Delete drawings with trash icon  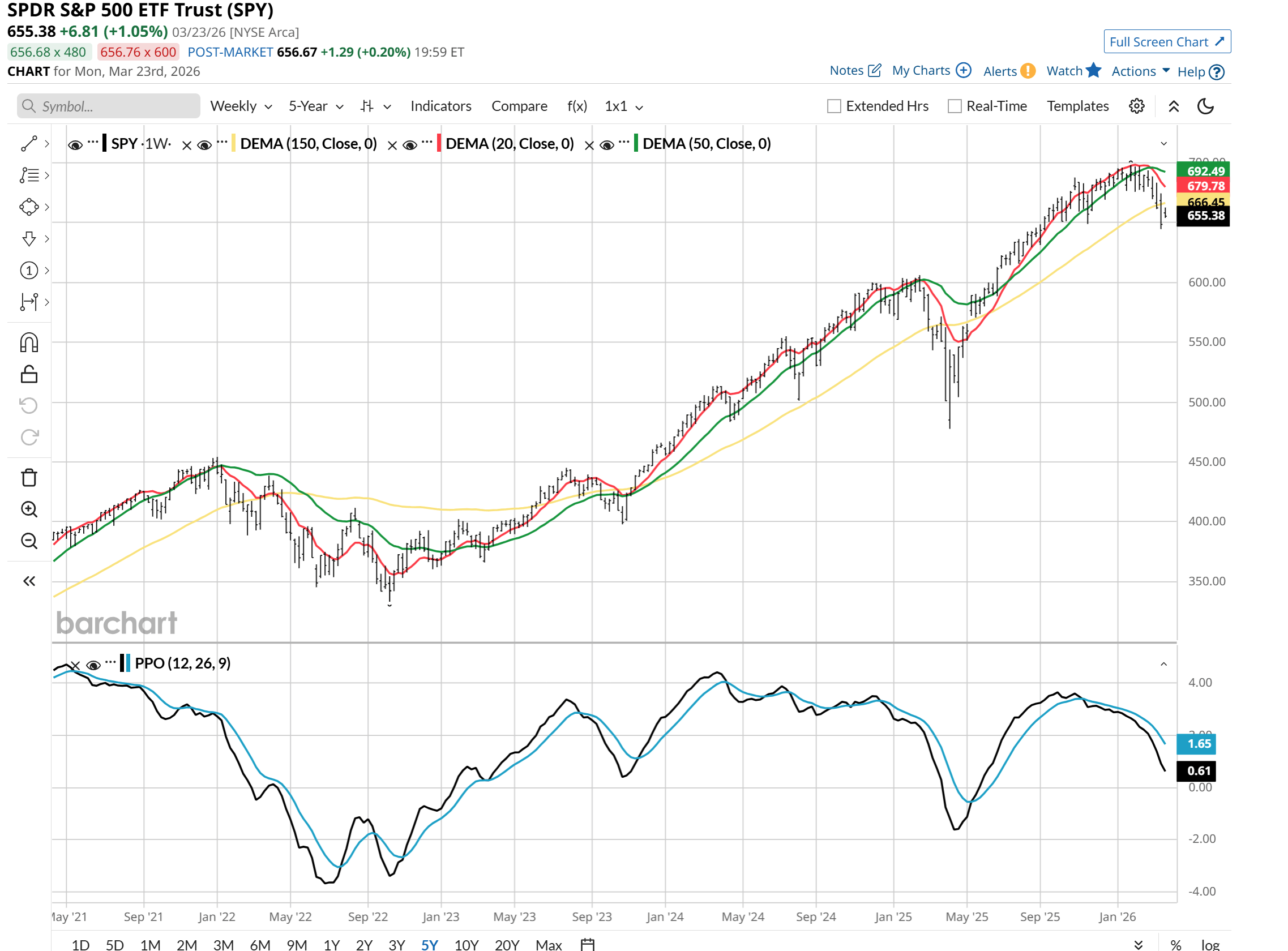(29, 478)
